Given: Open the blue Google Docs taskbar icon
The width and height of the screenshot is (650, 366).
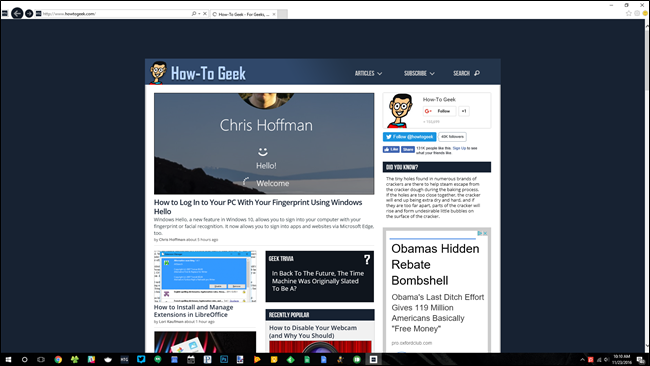Looking at the screenshot, I should (323, 359).
